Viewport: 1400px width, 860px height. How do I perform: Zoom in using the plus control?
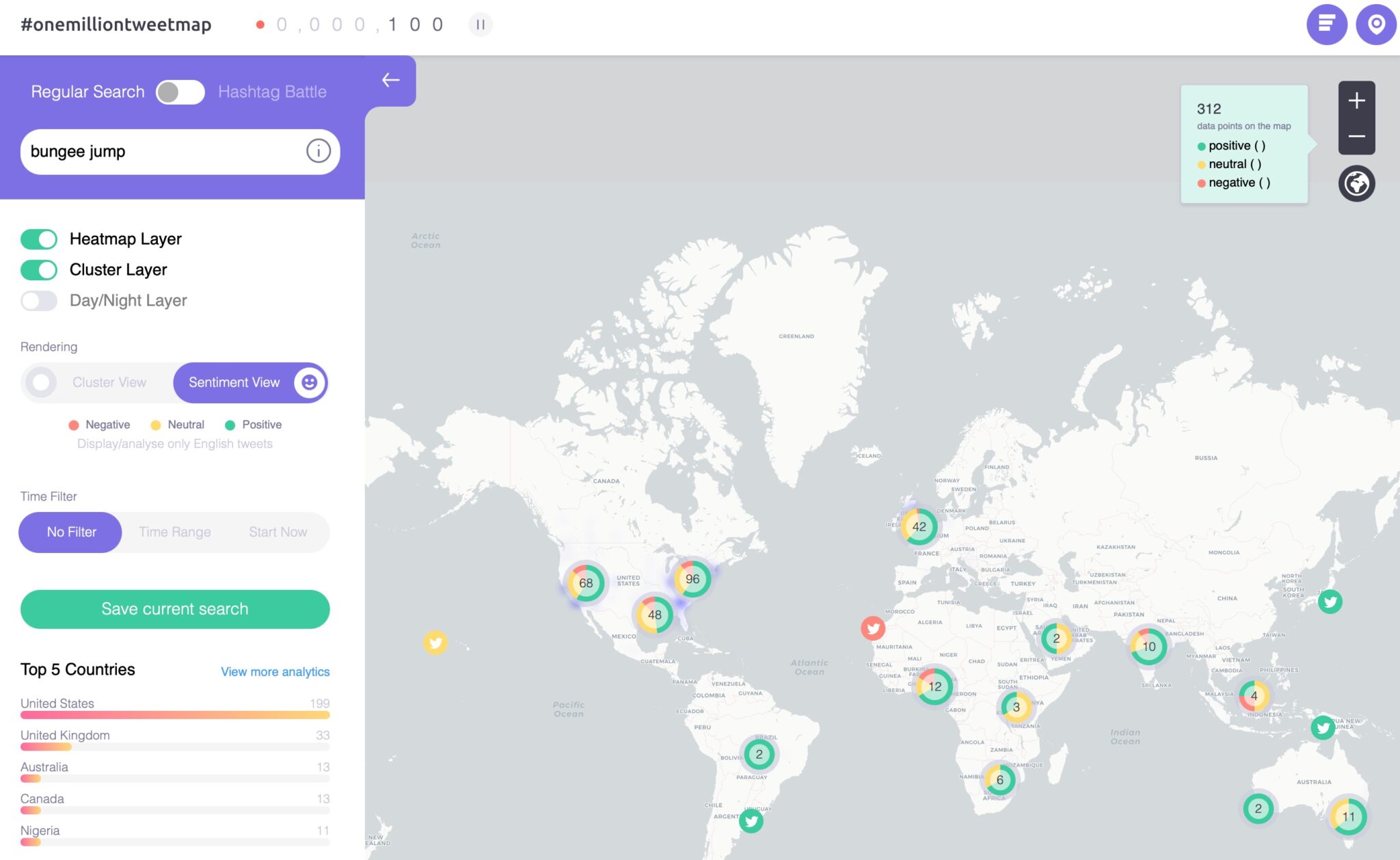1357,100
